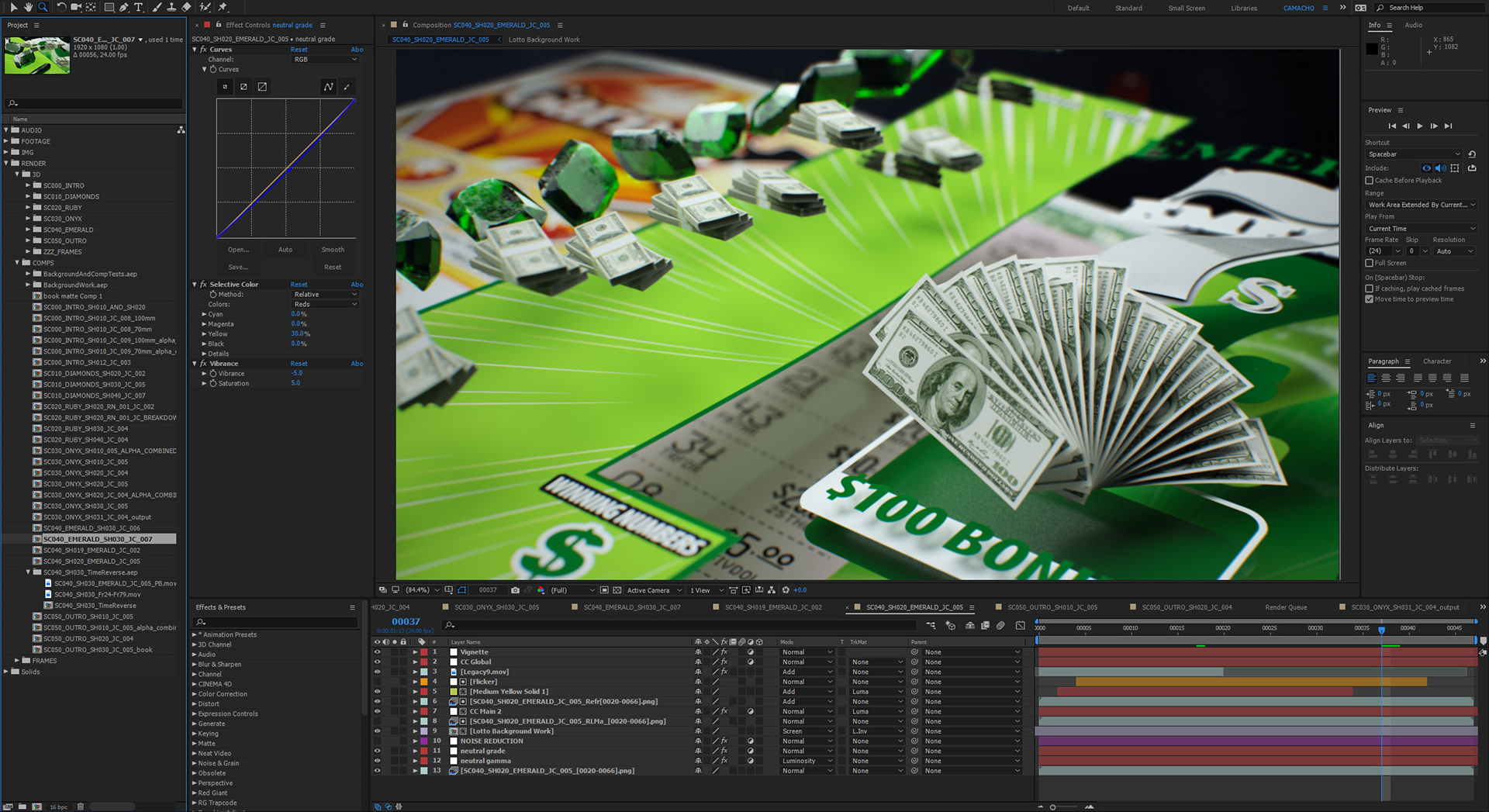
Task: Select the Selection arrow tool
Action: pos(13,7)
